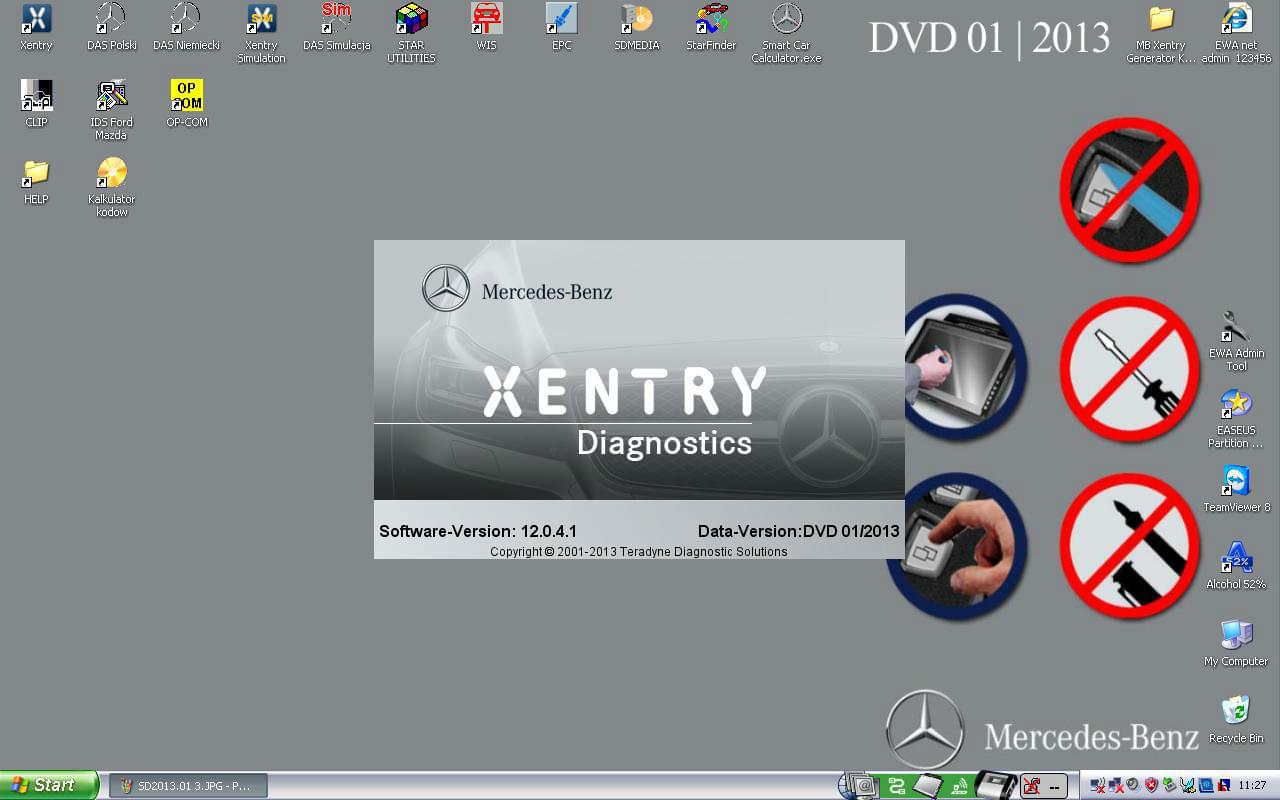Viewport: 1280px width, 800px height.
Task: Open the Recycle Bin
Action: coord(1237,720)
